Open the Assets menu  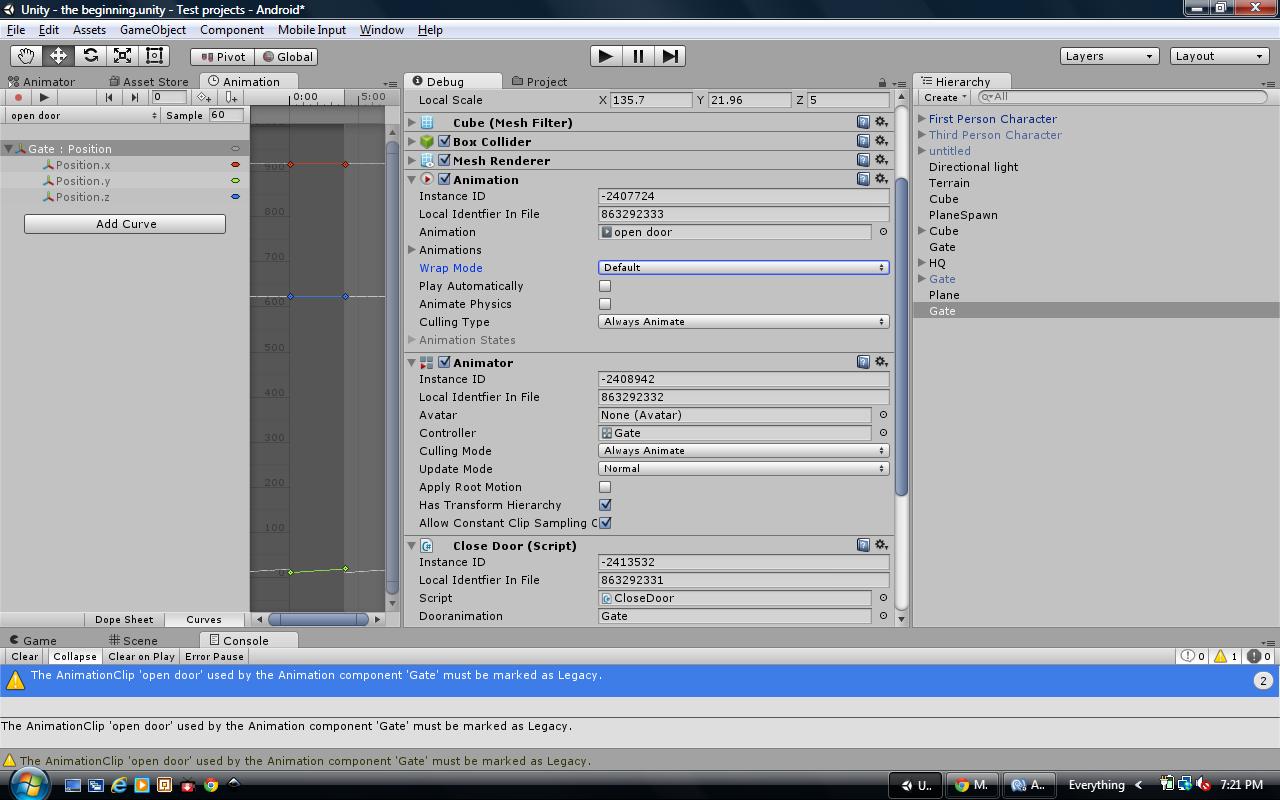89,30
